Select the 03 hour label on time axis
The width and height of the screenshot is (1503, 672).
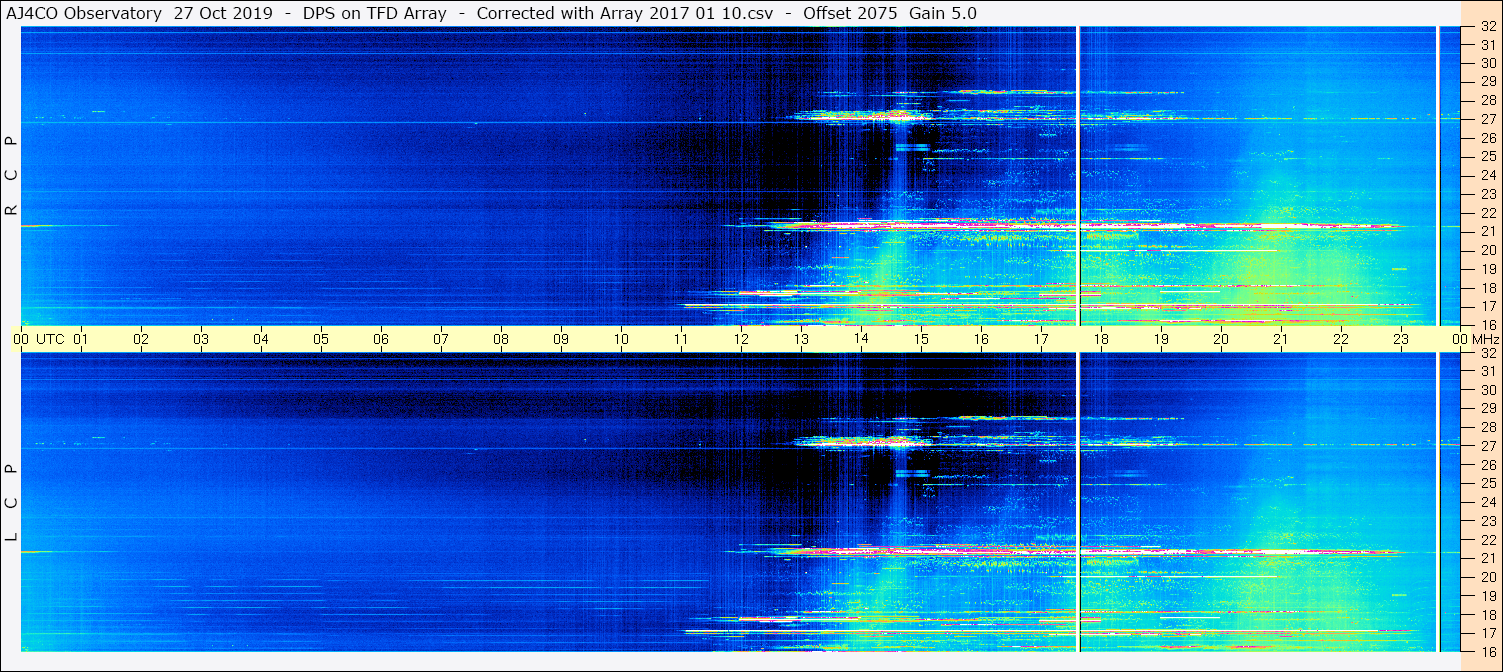coord(201,339)
